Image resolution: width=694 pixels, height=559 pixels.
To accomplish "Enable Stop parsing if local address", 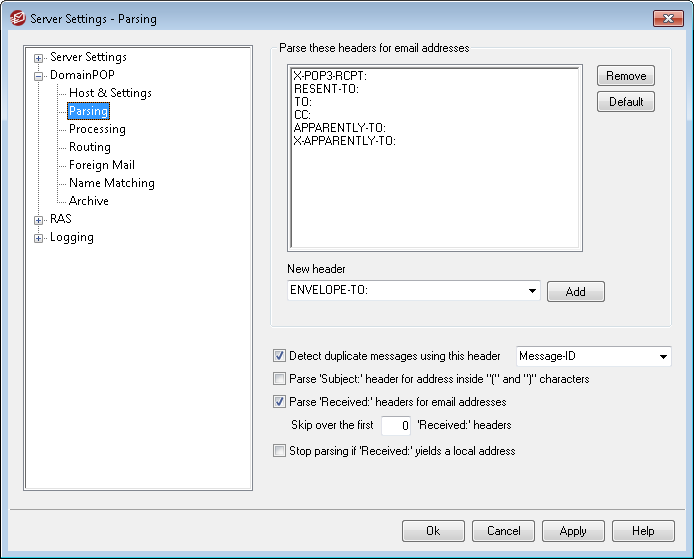I will click(x=279, y=451).
